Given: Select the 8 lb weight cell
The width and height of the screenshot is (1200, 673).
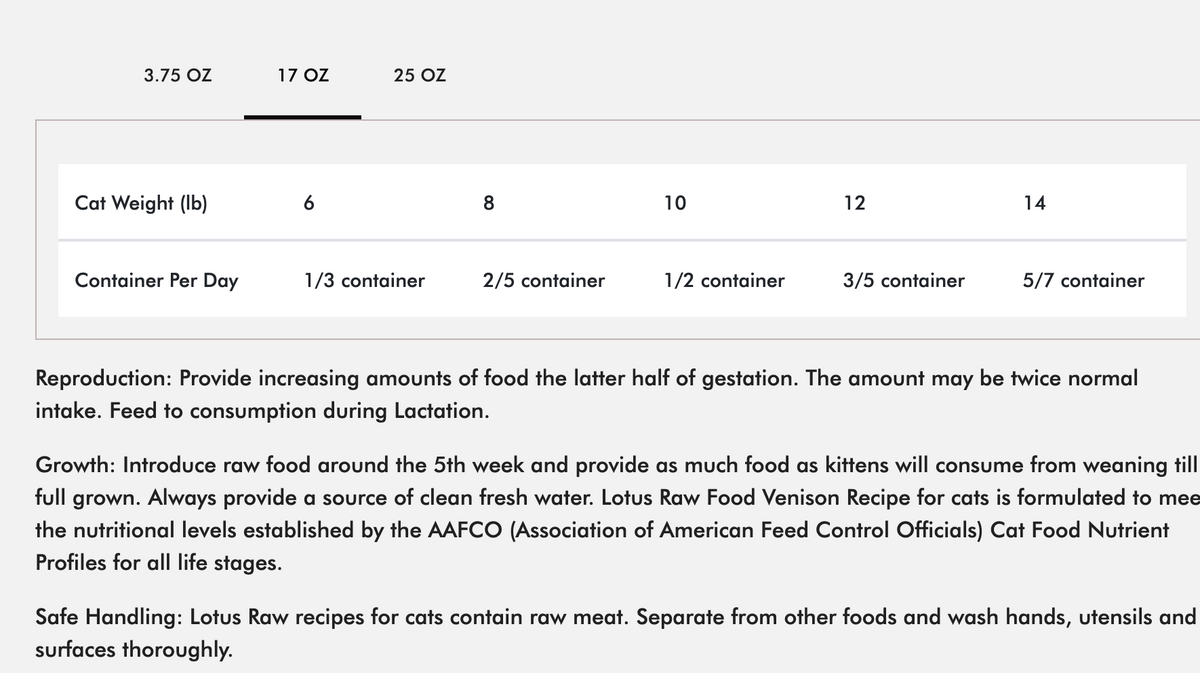Looking at the screenshot, I should pos(488,203).
